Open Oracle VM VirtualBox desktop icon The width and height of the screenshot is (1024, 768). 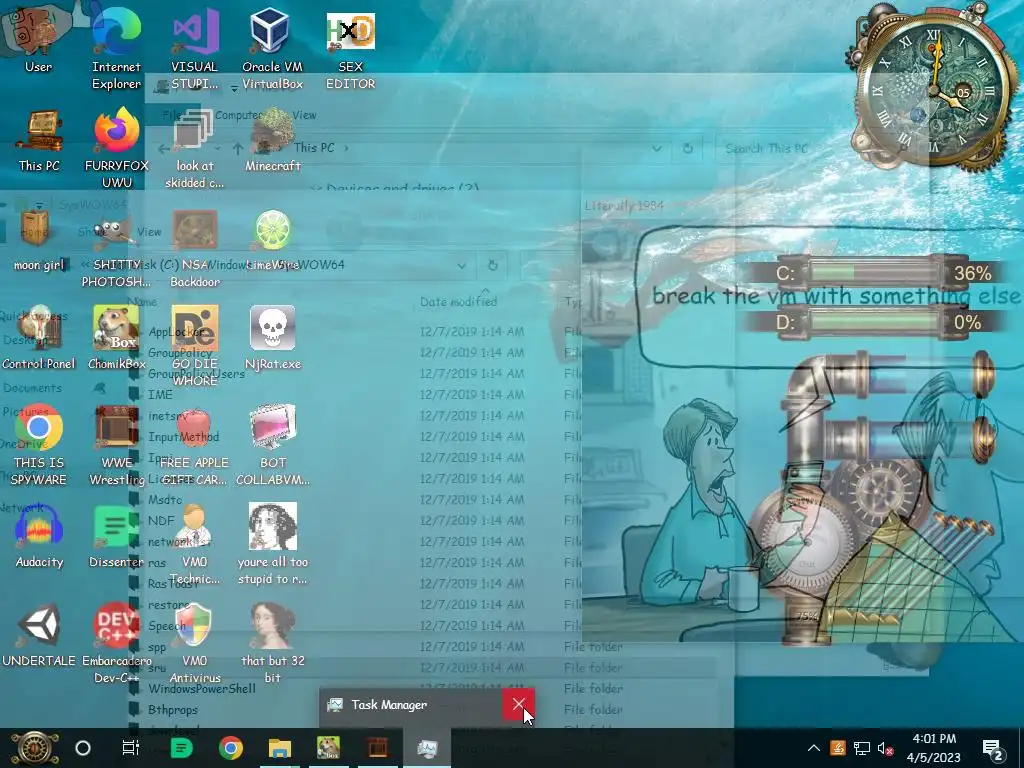(272, 47)
